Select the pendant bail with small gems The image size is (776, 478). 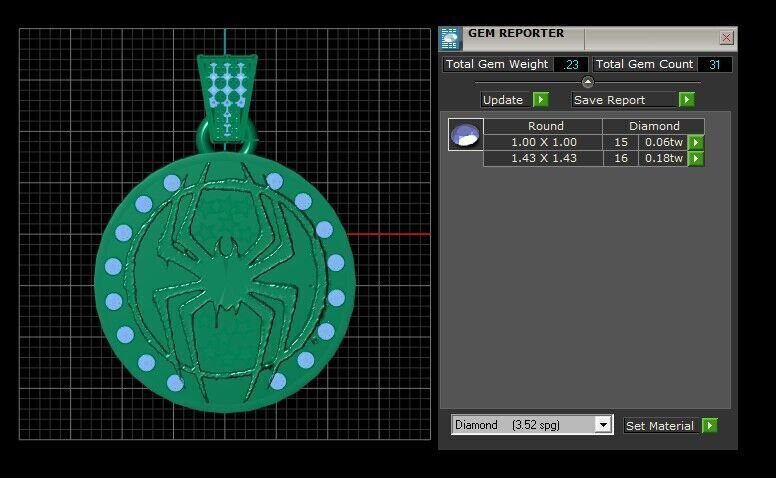click(227, 98)
